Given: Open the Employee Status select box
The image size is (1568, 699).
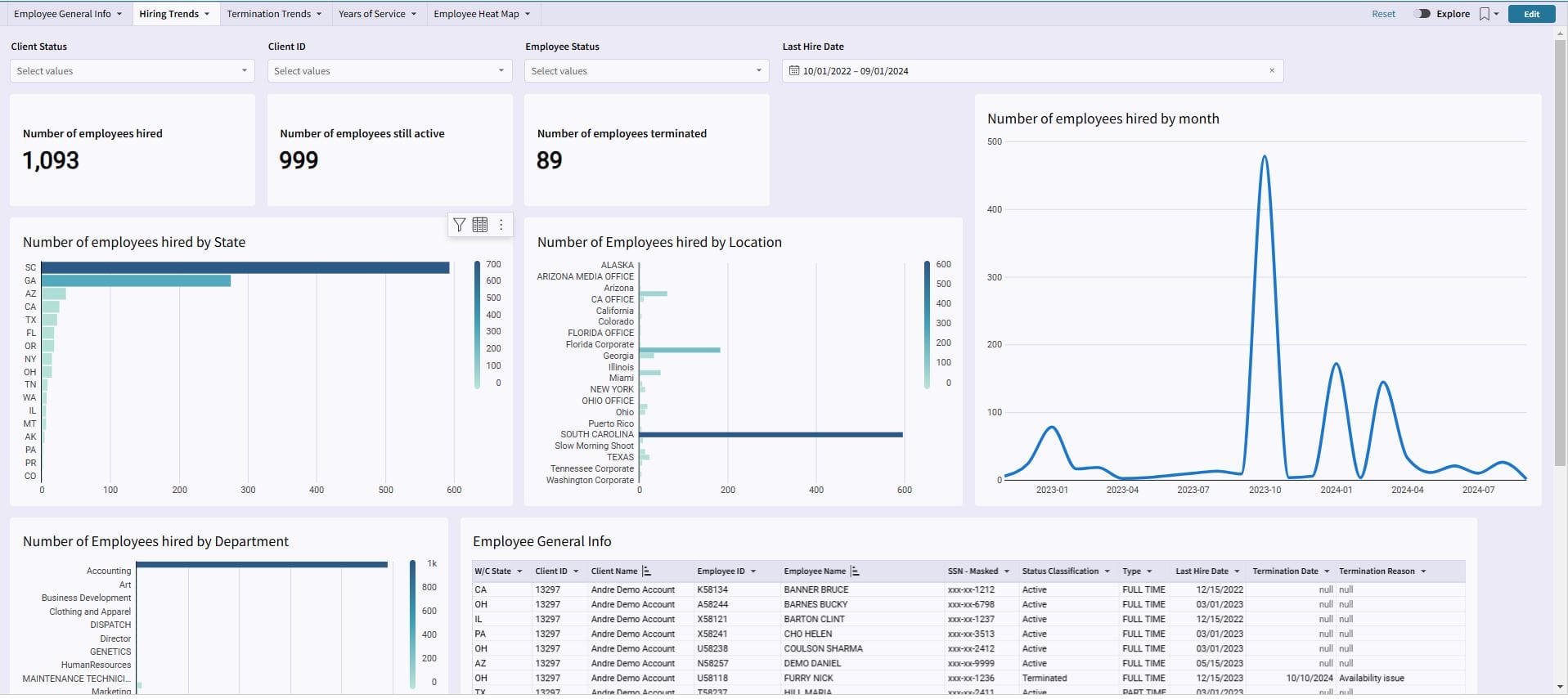Looking at the screenshot, I should 646,71.
